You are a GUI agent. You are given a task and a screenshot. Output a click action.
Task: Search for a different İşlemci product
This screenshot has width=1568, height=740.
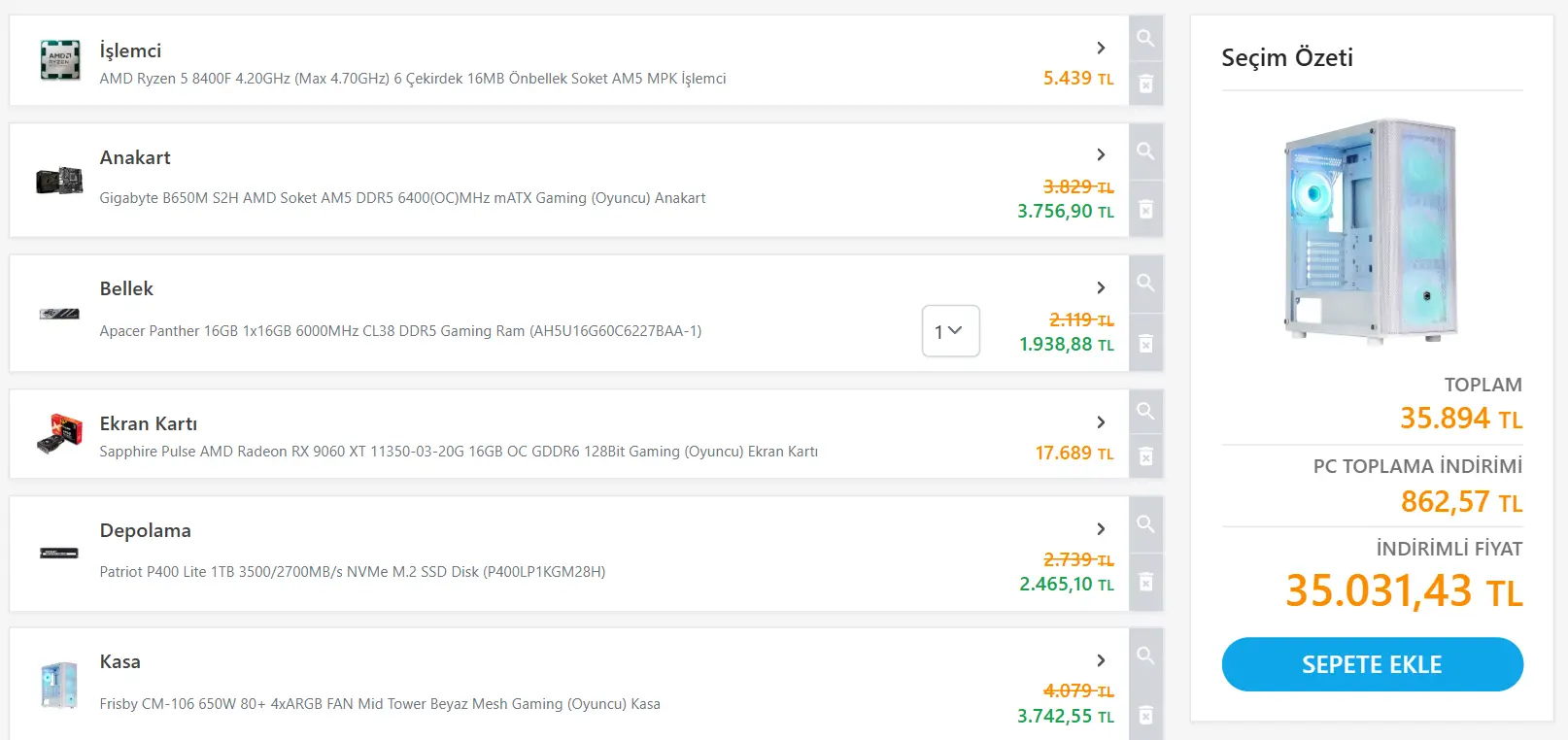click(x=1146, y=38)
